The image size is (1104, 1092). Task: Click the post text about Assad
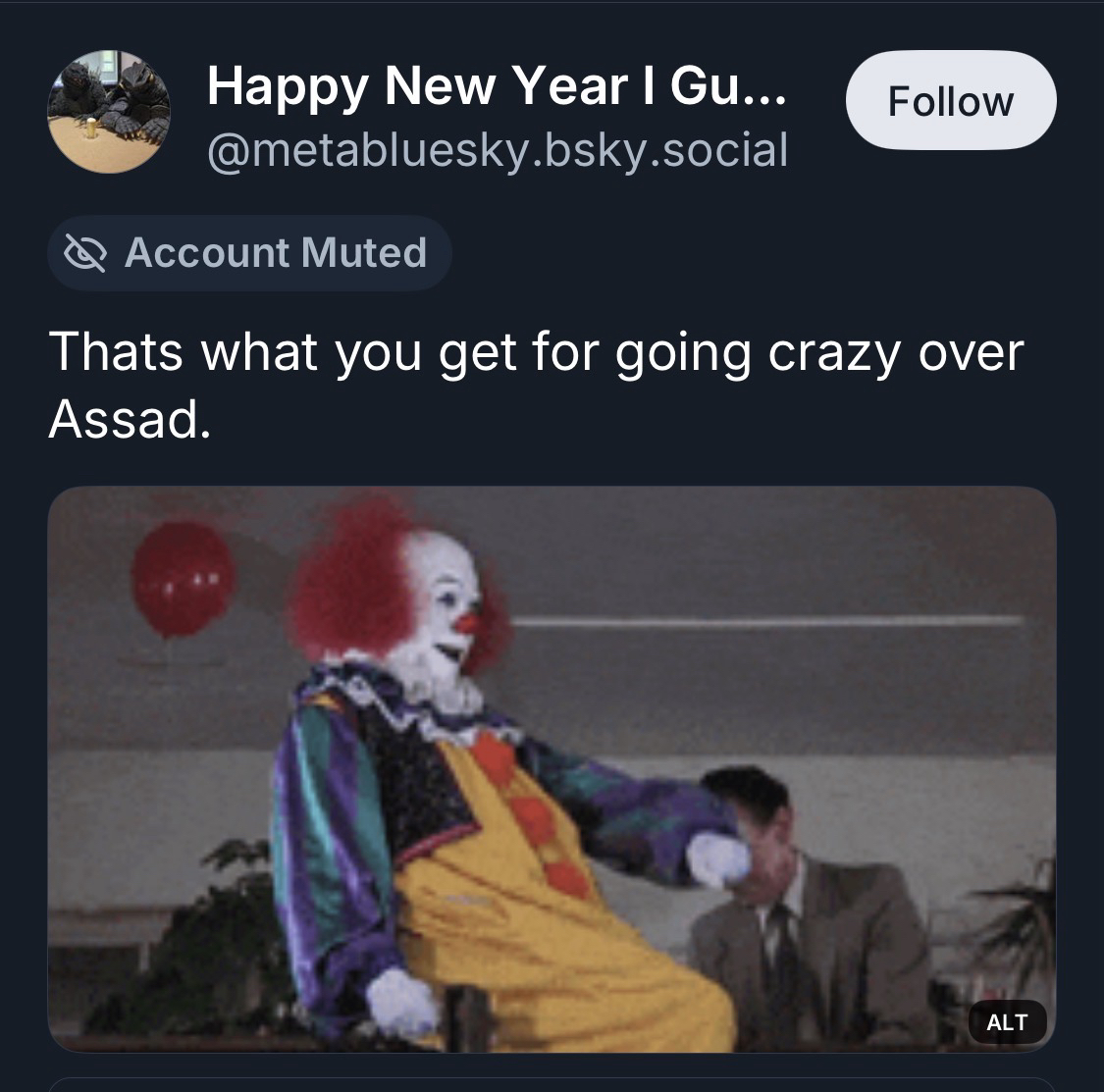535,385
